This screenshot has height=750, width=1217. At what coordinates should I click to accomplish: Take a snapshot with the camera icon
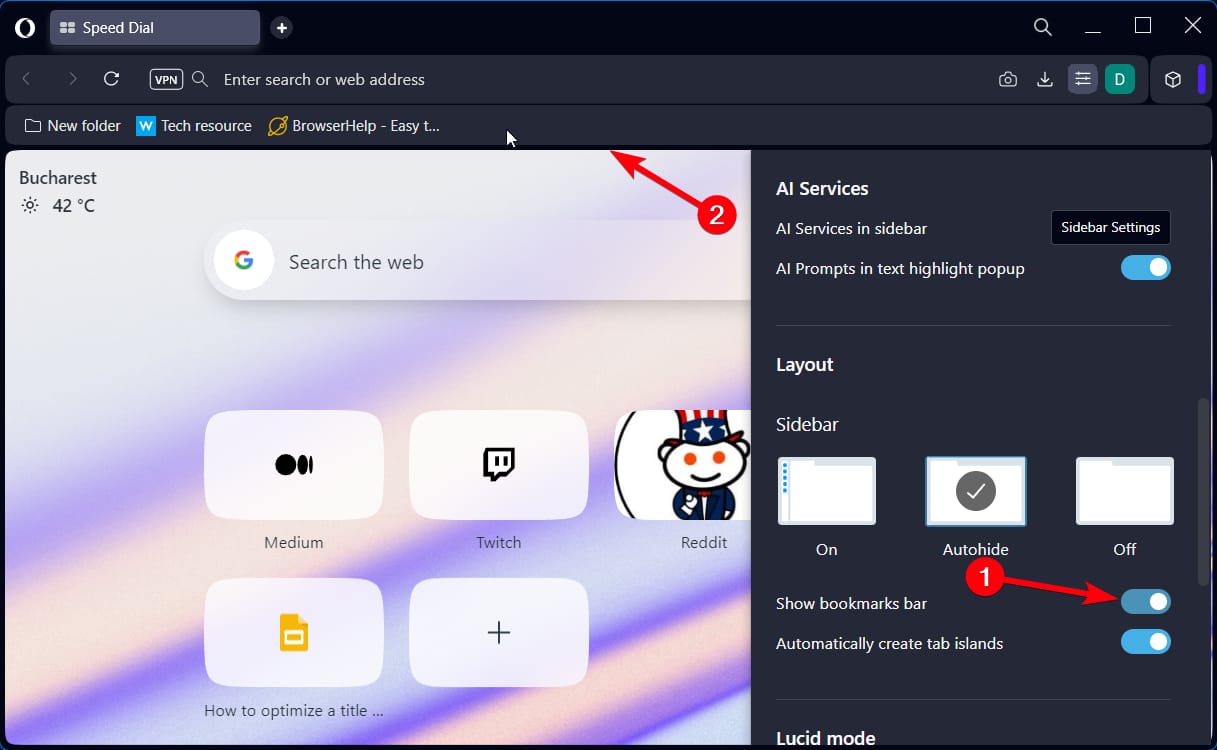(1008, 79)
